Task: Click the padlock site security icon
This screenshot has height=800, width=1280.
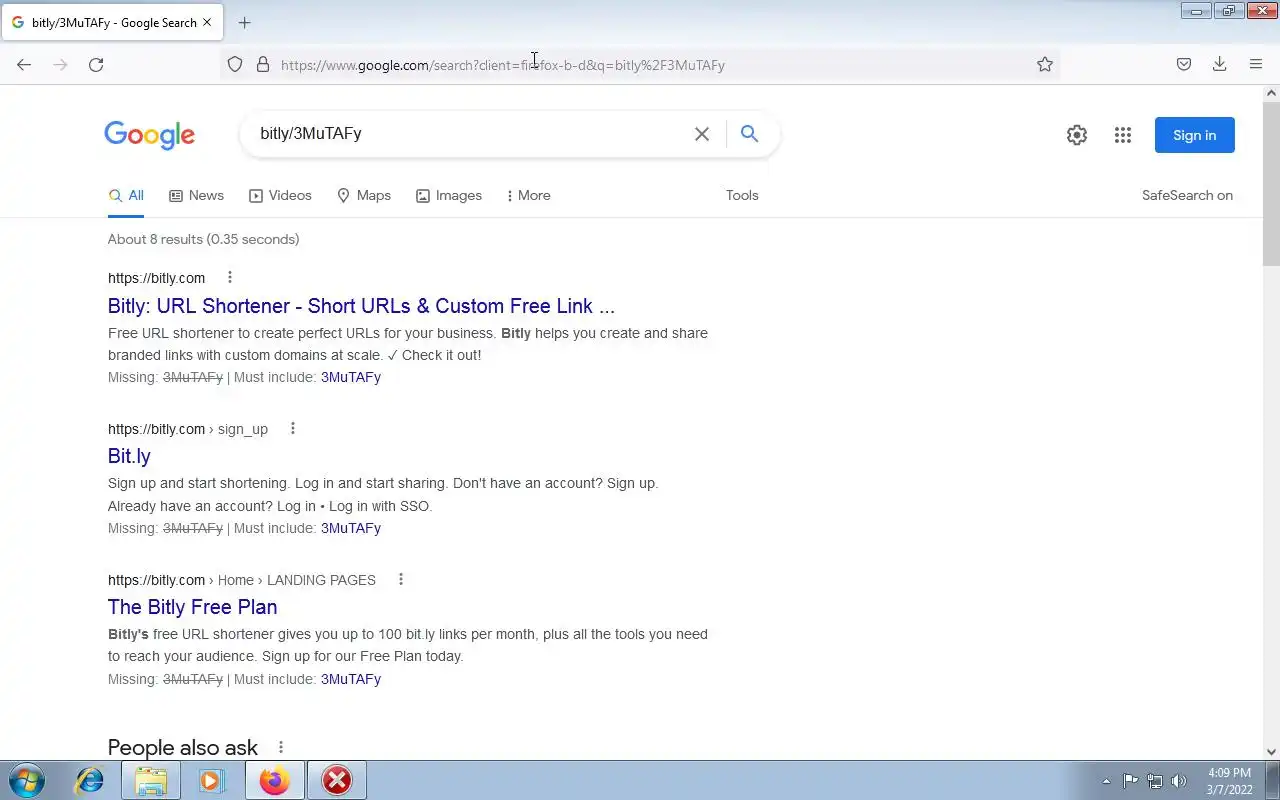Action: [x=263, y=65]
